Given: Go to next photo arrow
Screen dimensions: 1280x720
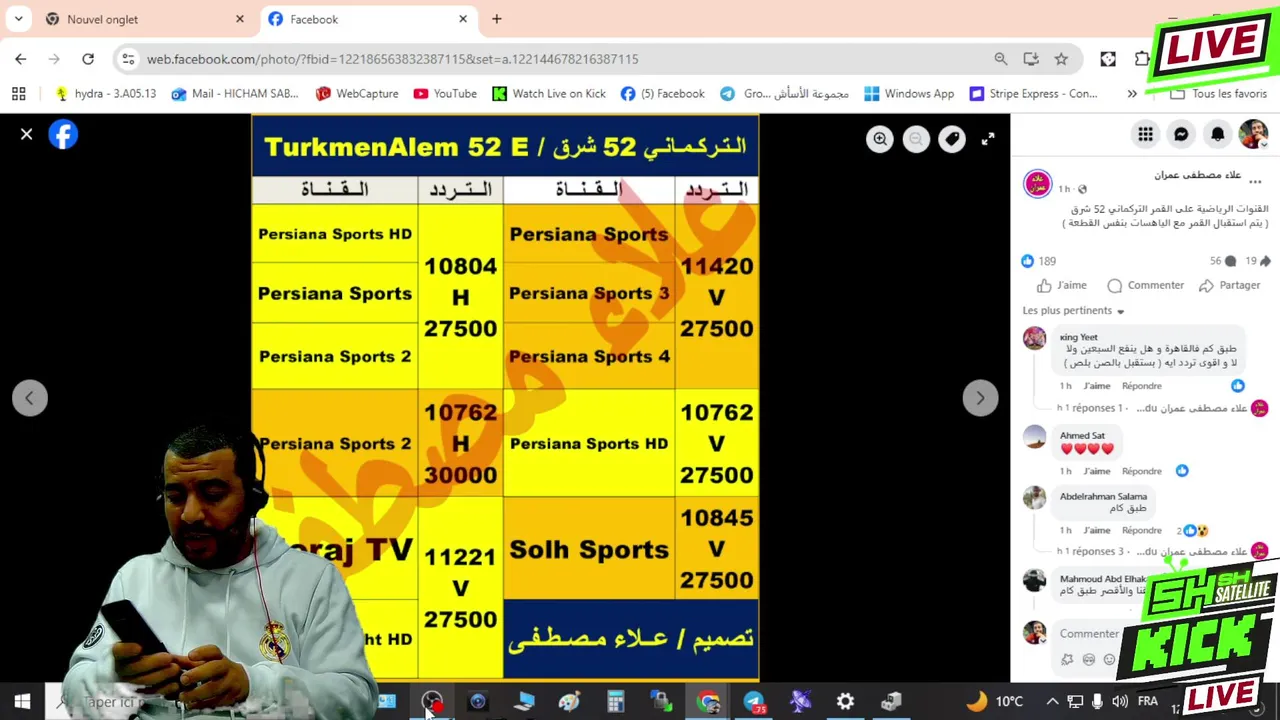Looking at the screenshot, I should click(980, 398).
